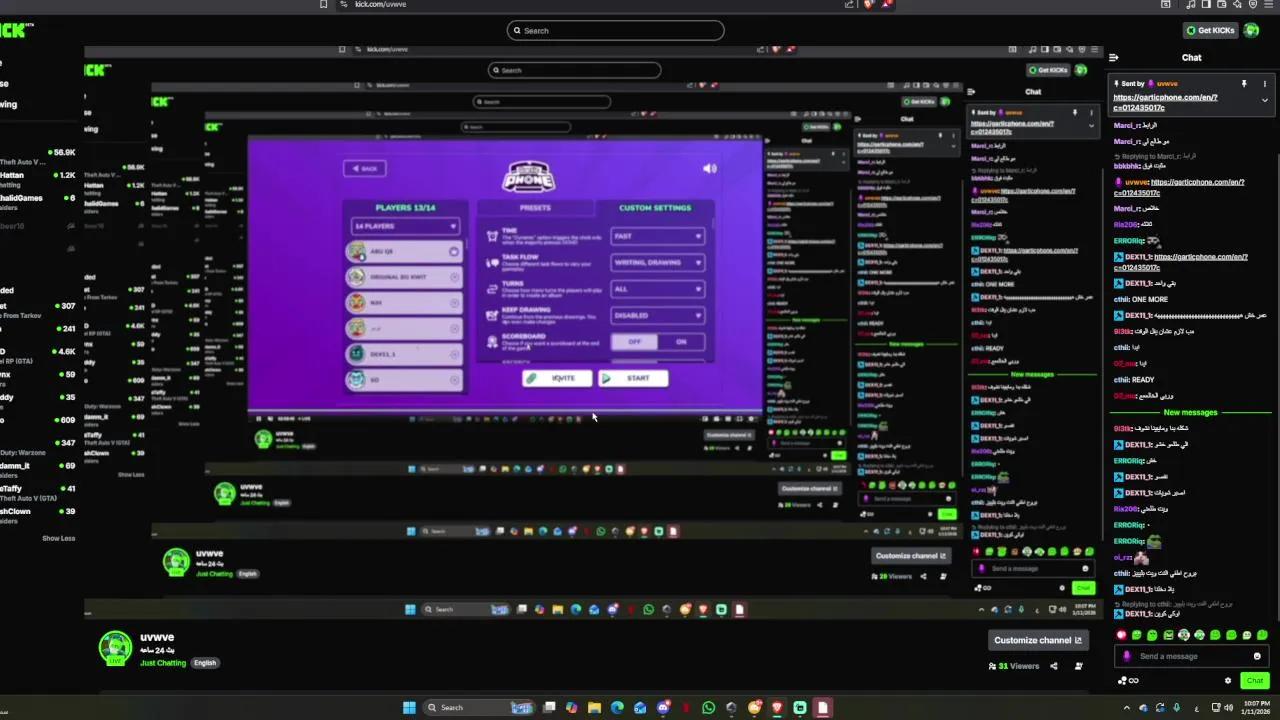Image resolution: width=1280 pixels, height=720 pixels.
Task: Open Outlook from the bottom taskbar
Action: coord(640,707)
